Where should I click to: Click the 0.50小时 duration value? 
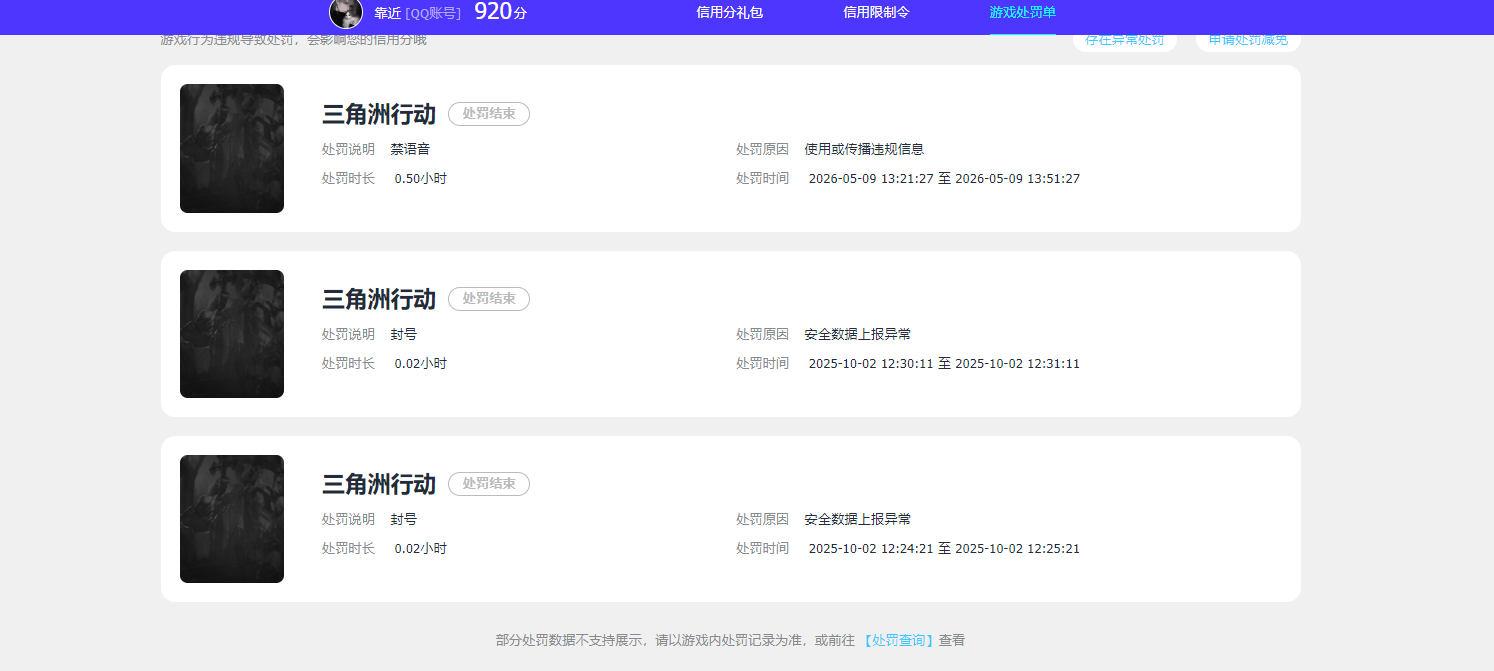[x=421, y=179]
